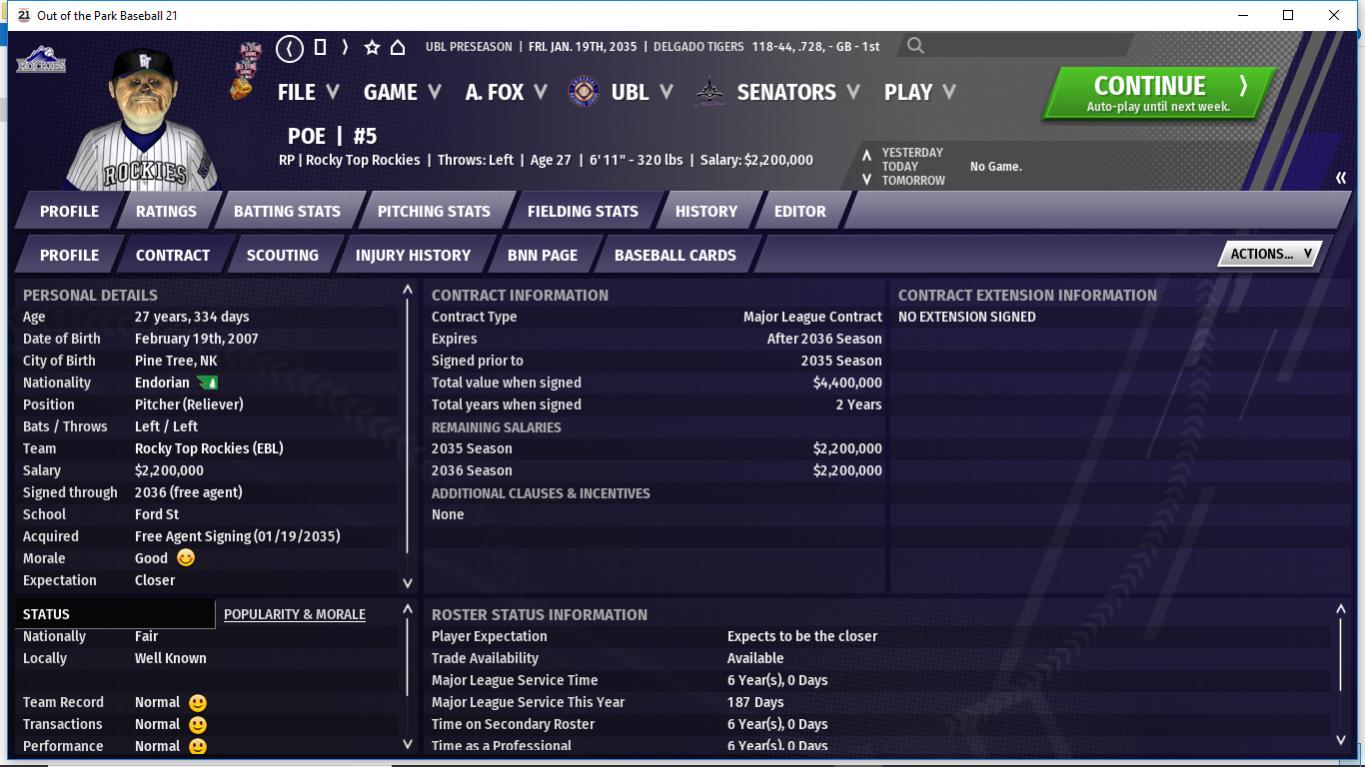Click the Endorian nationality flag icon

(x=207, y=383)
